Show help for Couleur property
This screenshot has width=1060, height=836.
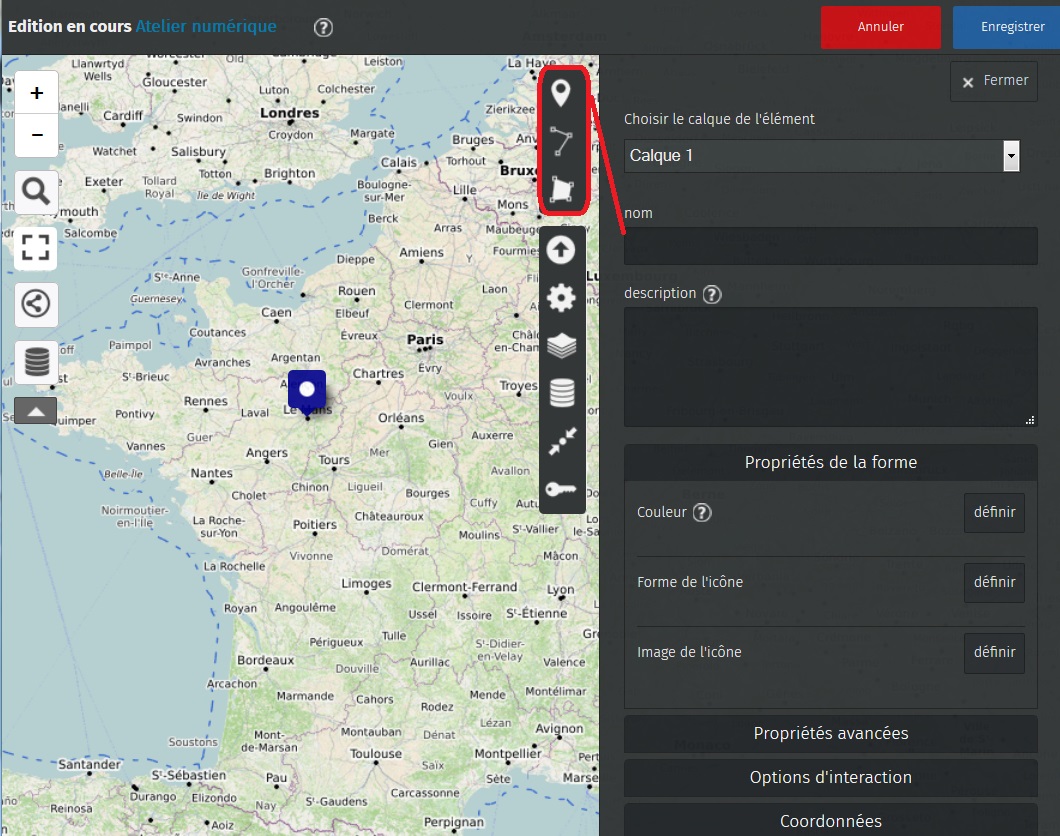pyautogui.click(x=702, y=513)
